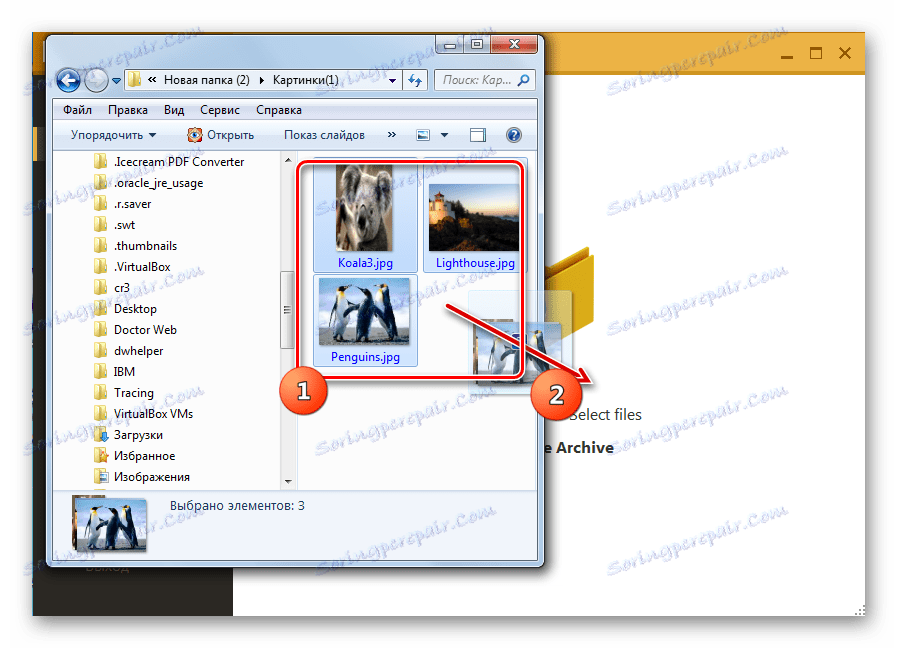Toggle the preview pane icon
The width and height of the screenshot is (897, 648).
tap(478, 135)
